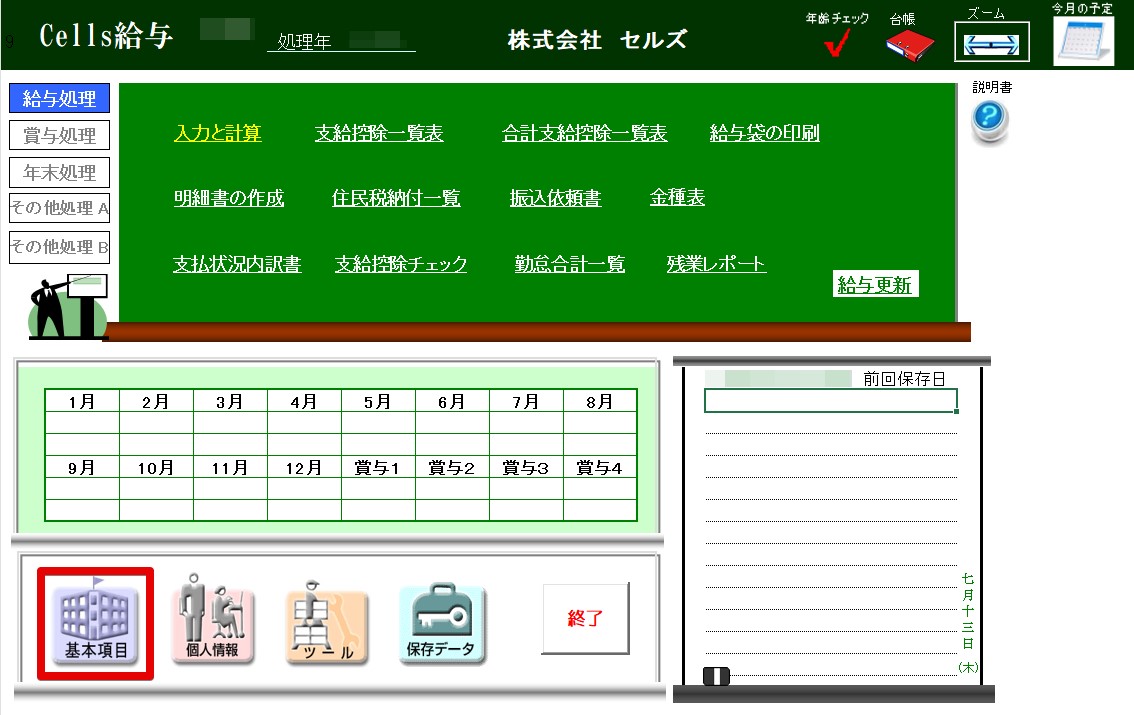This screenshot has width=1134, height=715.
Task: Click the 入力と計算 link
Action: tap(218, 134)
